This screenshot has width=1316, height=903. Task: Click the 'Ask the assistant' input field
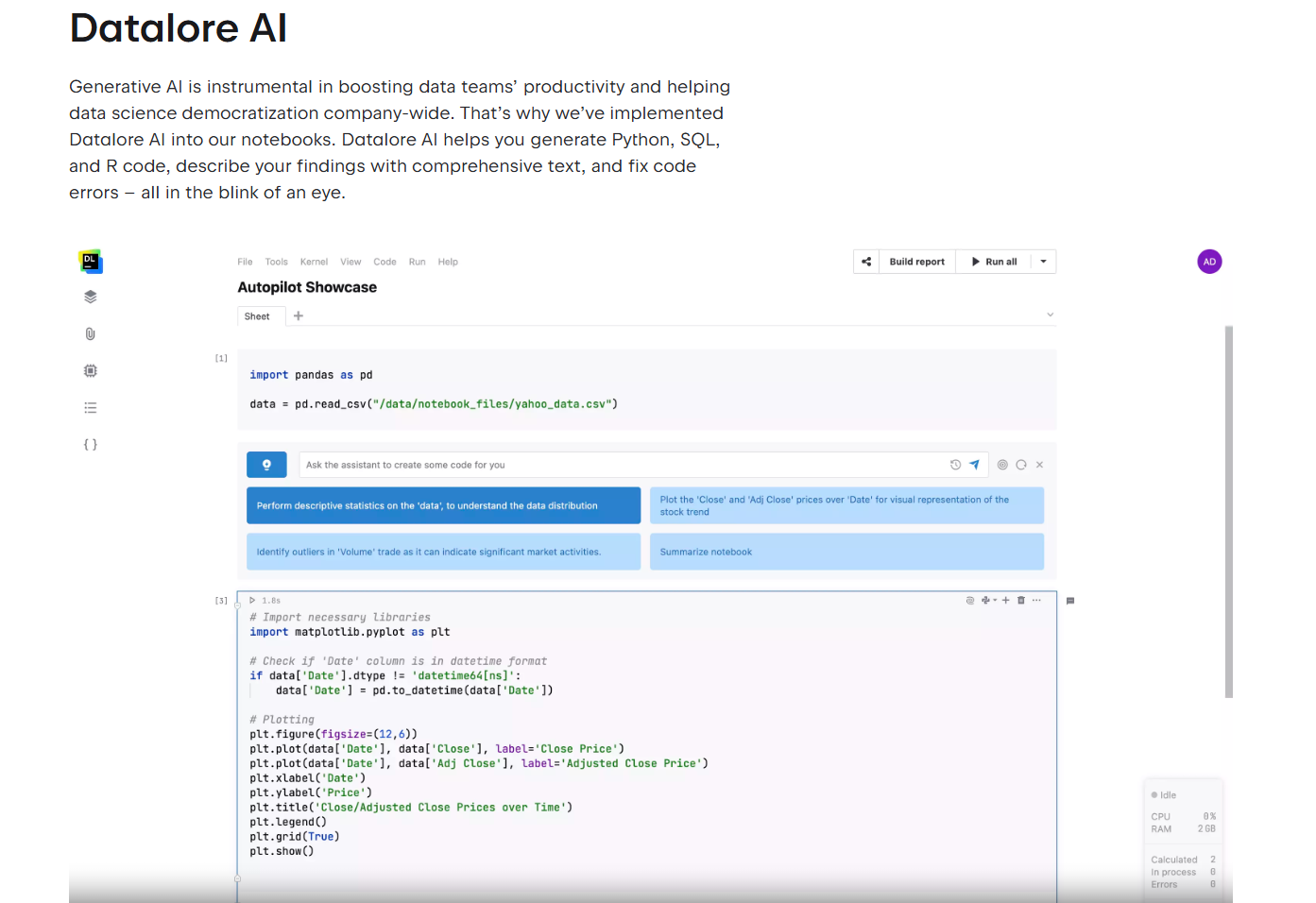point(624,465)
